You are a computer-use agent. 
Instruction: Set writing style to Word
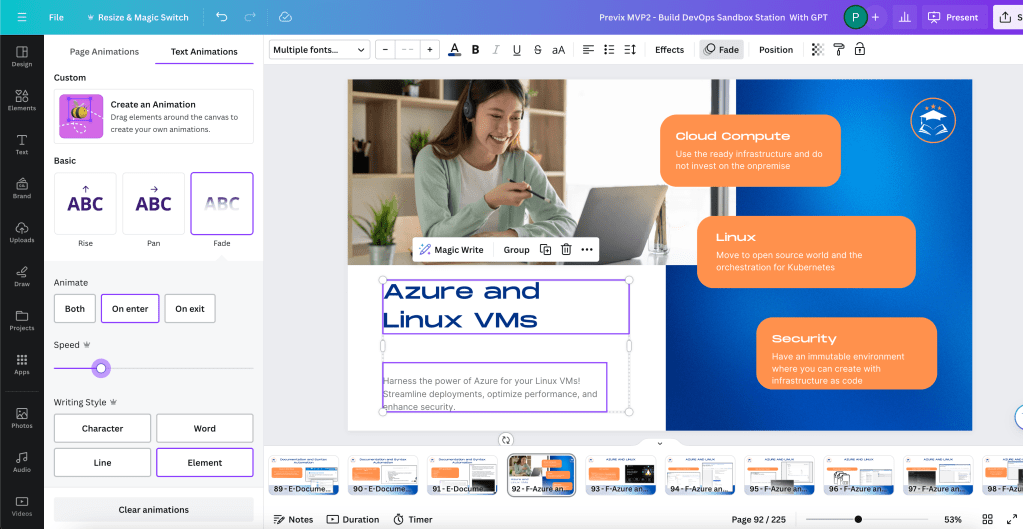click(x=205, y=429)
